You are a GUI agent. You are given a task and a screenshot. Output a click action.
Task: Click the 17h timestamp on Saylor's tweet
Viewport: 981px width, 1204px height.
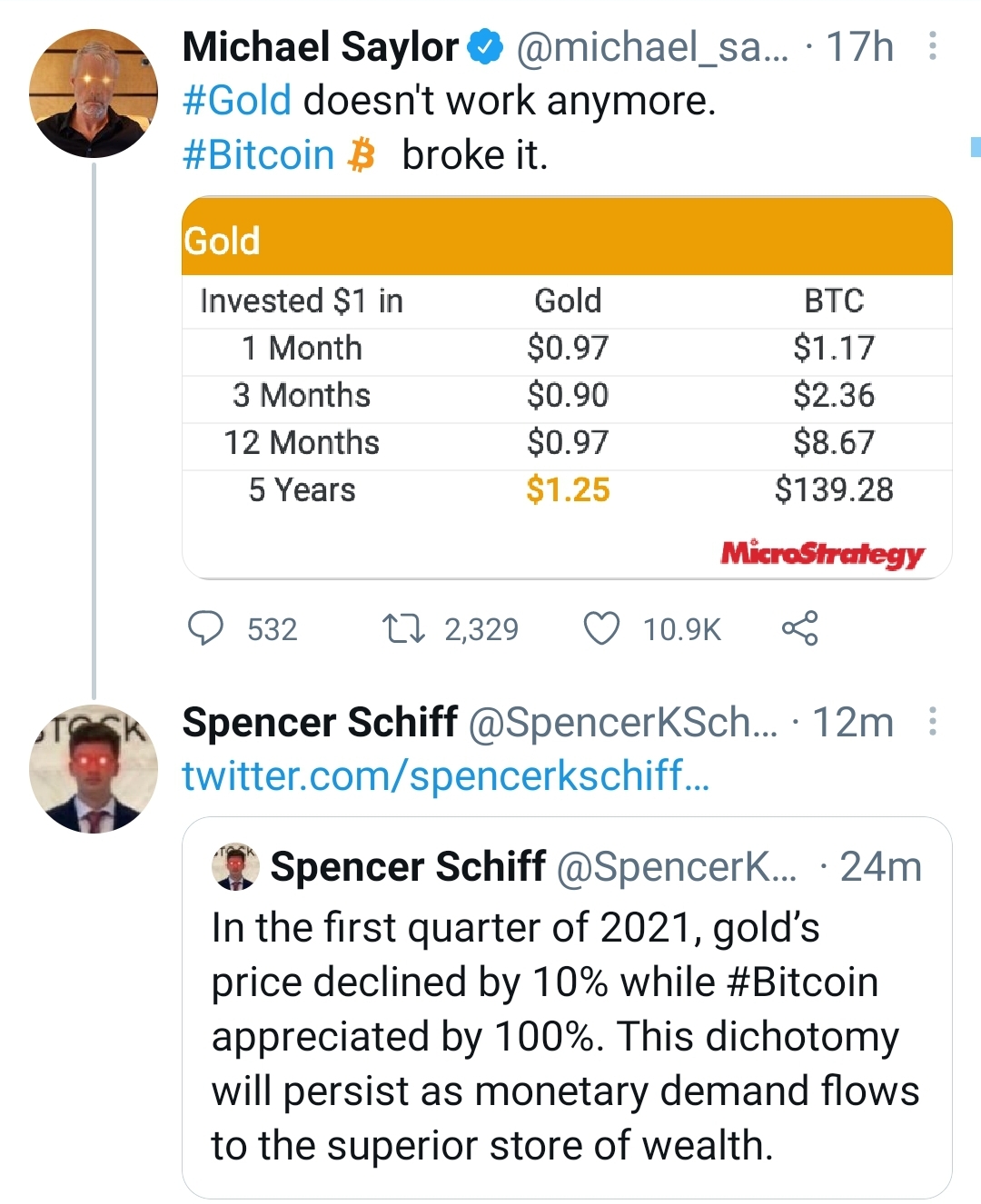859,47
